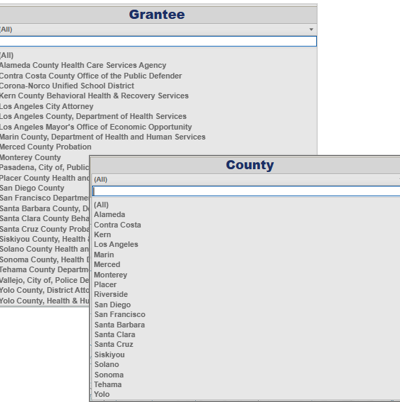Choose Tehama county option
This screenshot has width=400, height=402.
108,384
